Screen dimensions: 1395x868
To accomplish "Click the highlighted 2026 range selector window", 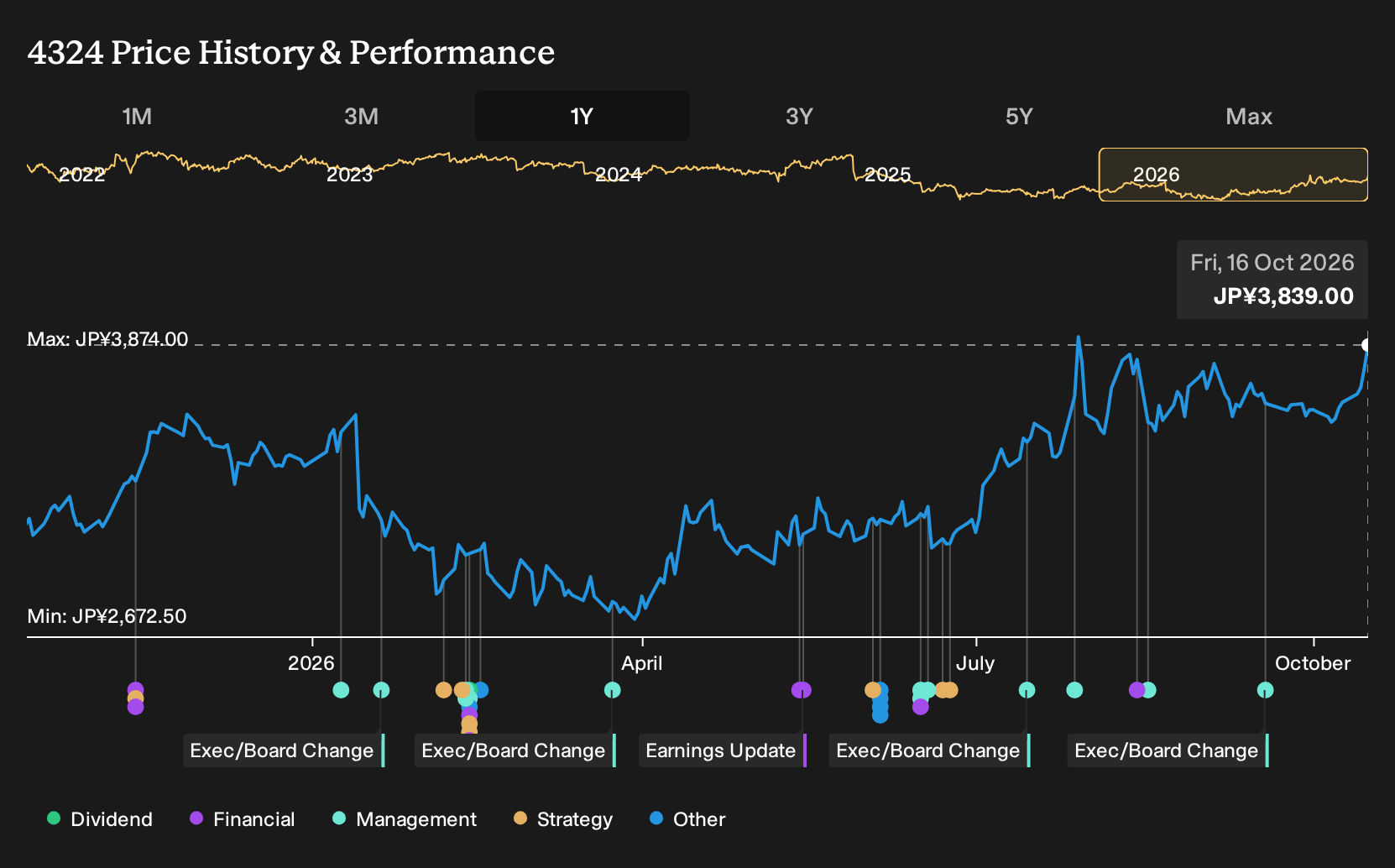I will tap(1233, 175).
